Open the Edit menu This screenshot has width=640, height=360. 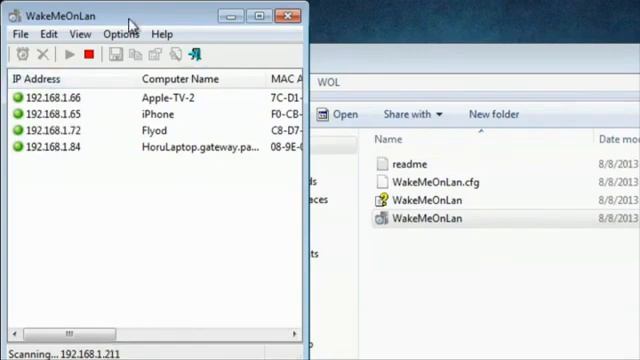tap(49, 34)
